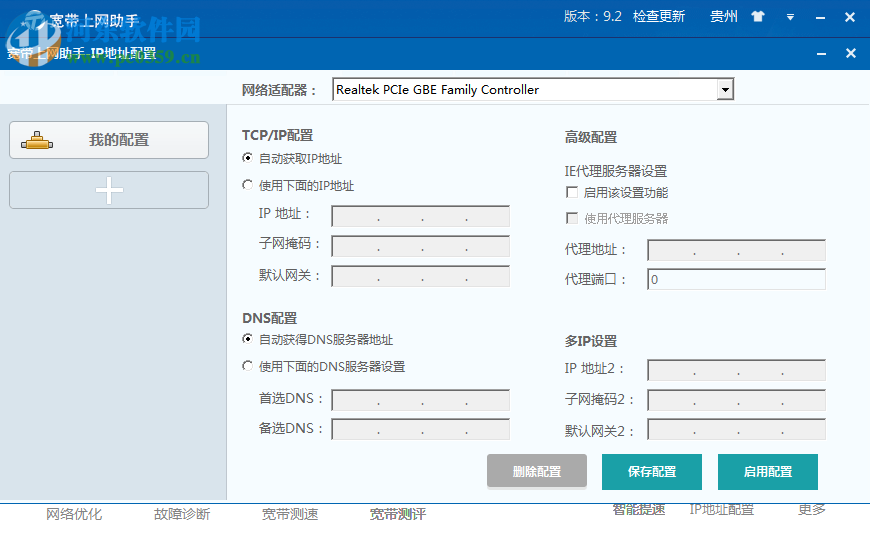The width and height of the screenshot is (870, 540).
Task: Switch to 故障诊断 tab
Action: pos(182,514)
